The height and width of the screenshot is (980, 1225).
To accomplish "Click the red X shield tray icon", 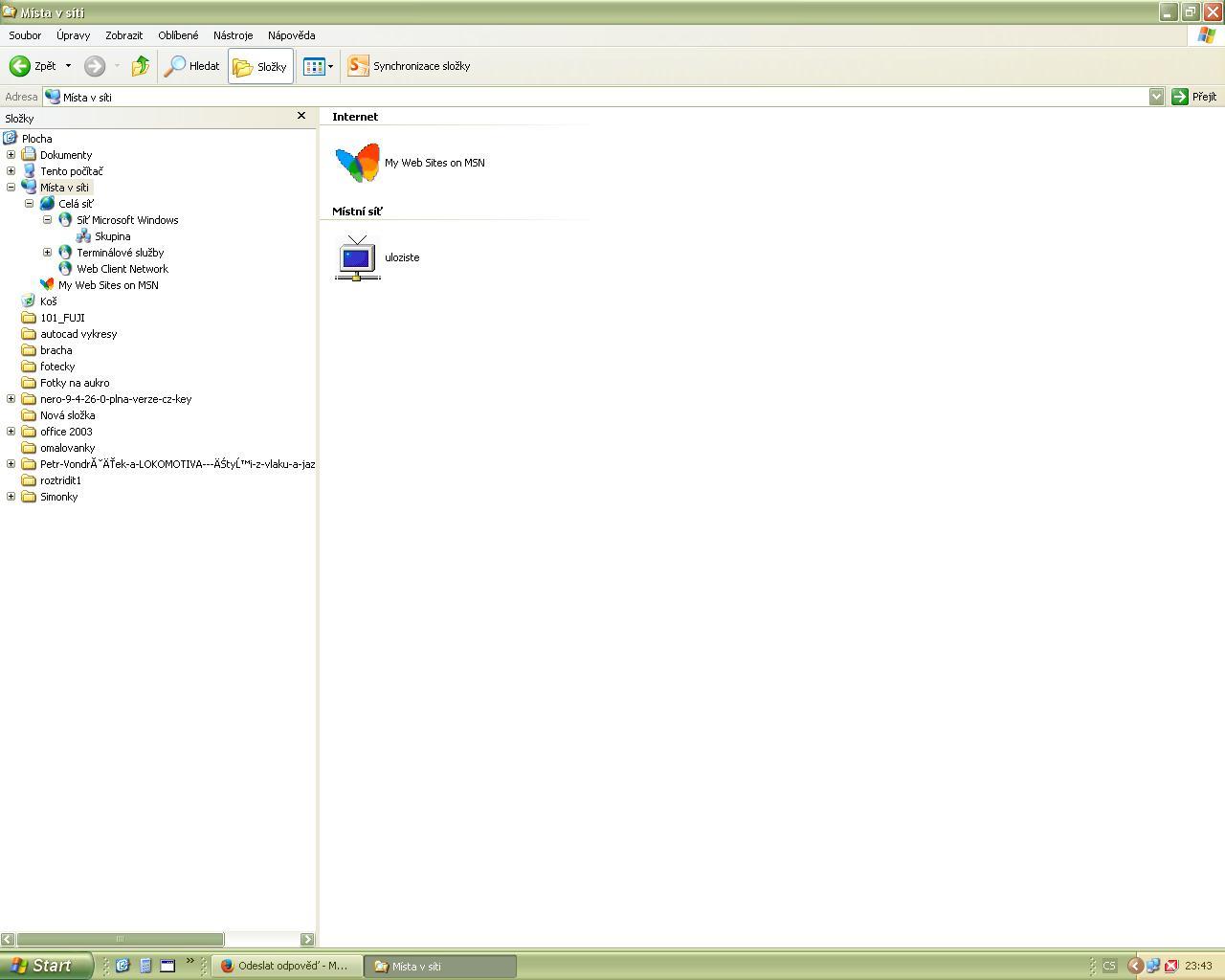I will pos(1170,966).
